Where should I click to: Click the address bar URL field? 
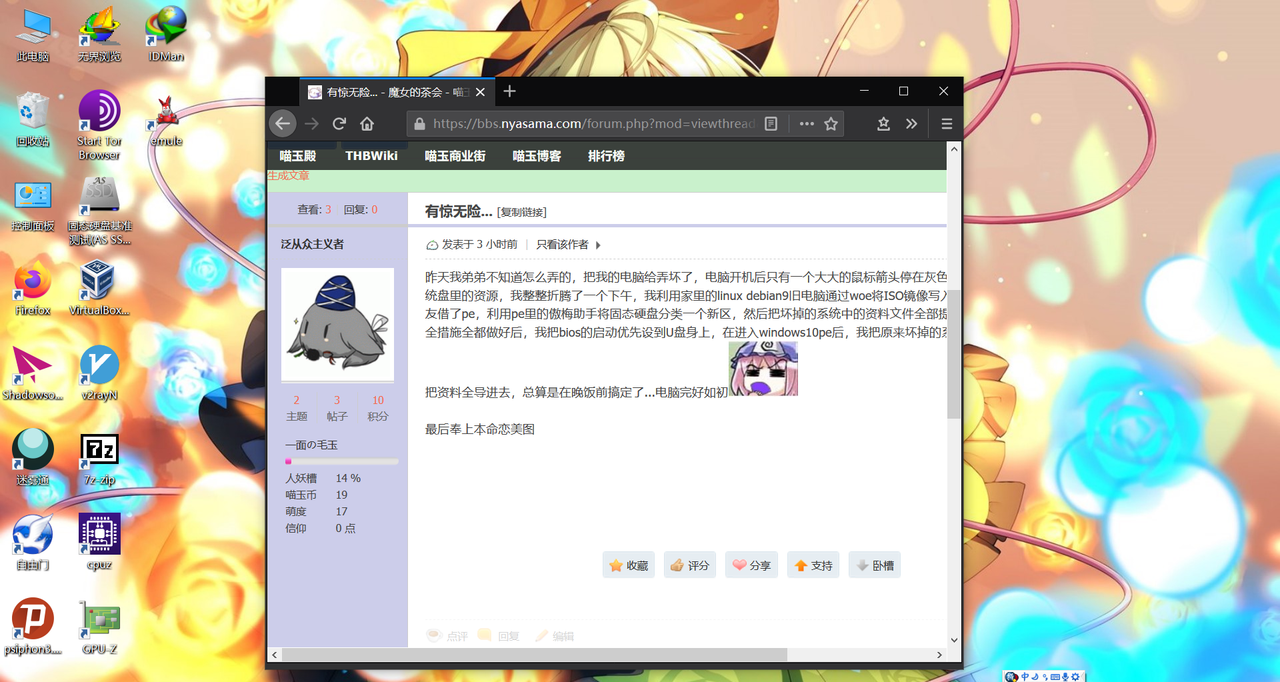(x=594, y=124)
